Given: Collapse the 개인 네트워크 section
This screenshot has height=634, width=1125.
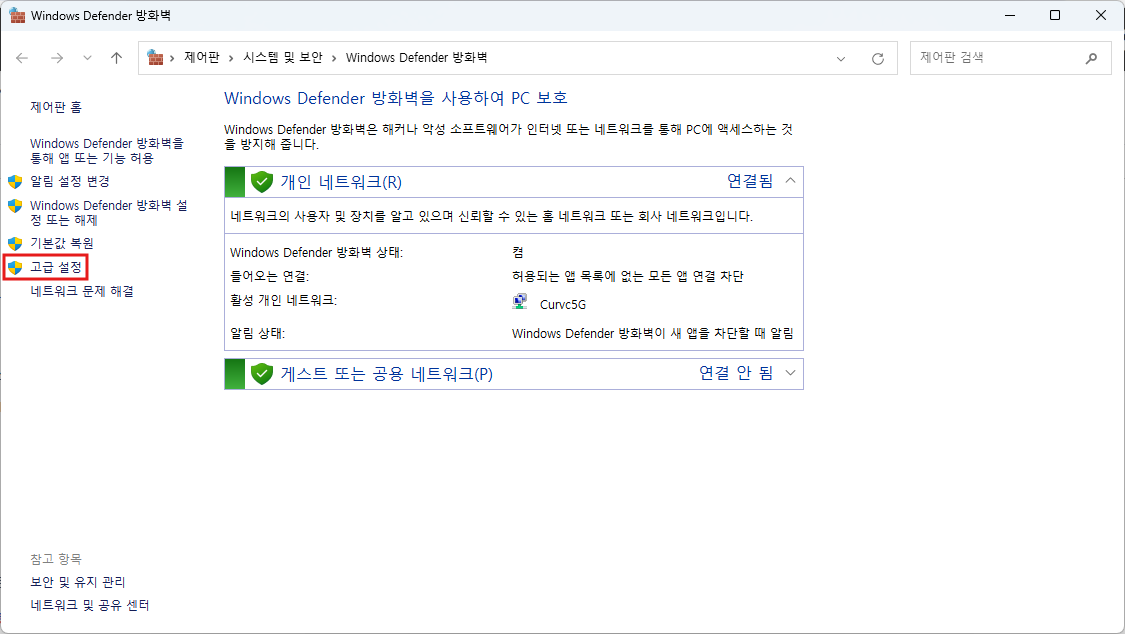Looking at the screenshot, I should coord(790,181).
